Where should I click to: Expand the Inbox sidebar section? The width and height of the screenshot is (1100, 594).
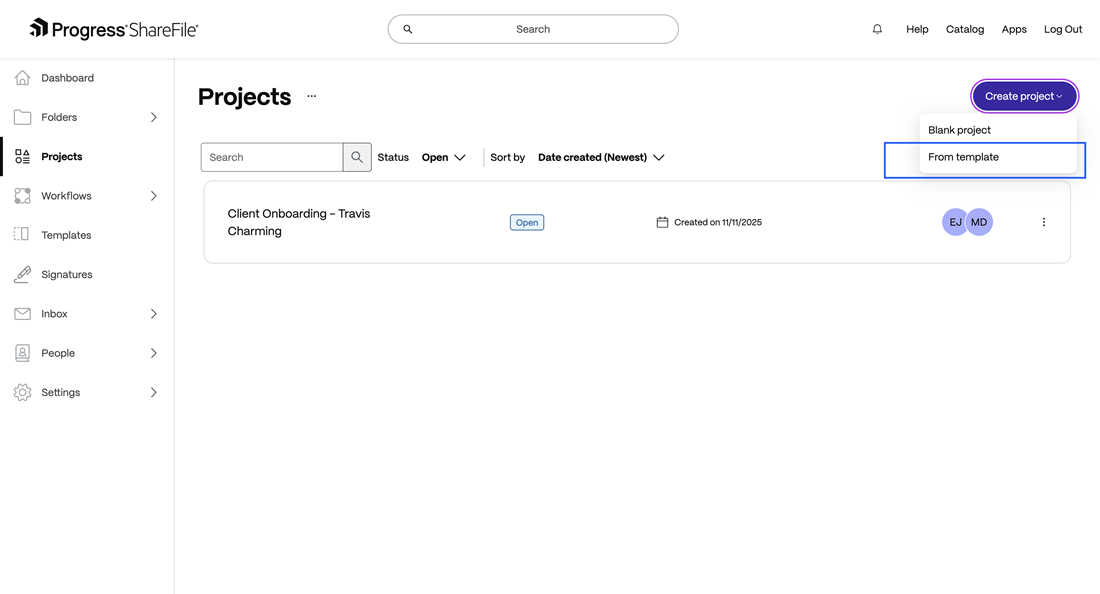[153, 314]
